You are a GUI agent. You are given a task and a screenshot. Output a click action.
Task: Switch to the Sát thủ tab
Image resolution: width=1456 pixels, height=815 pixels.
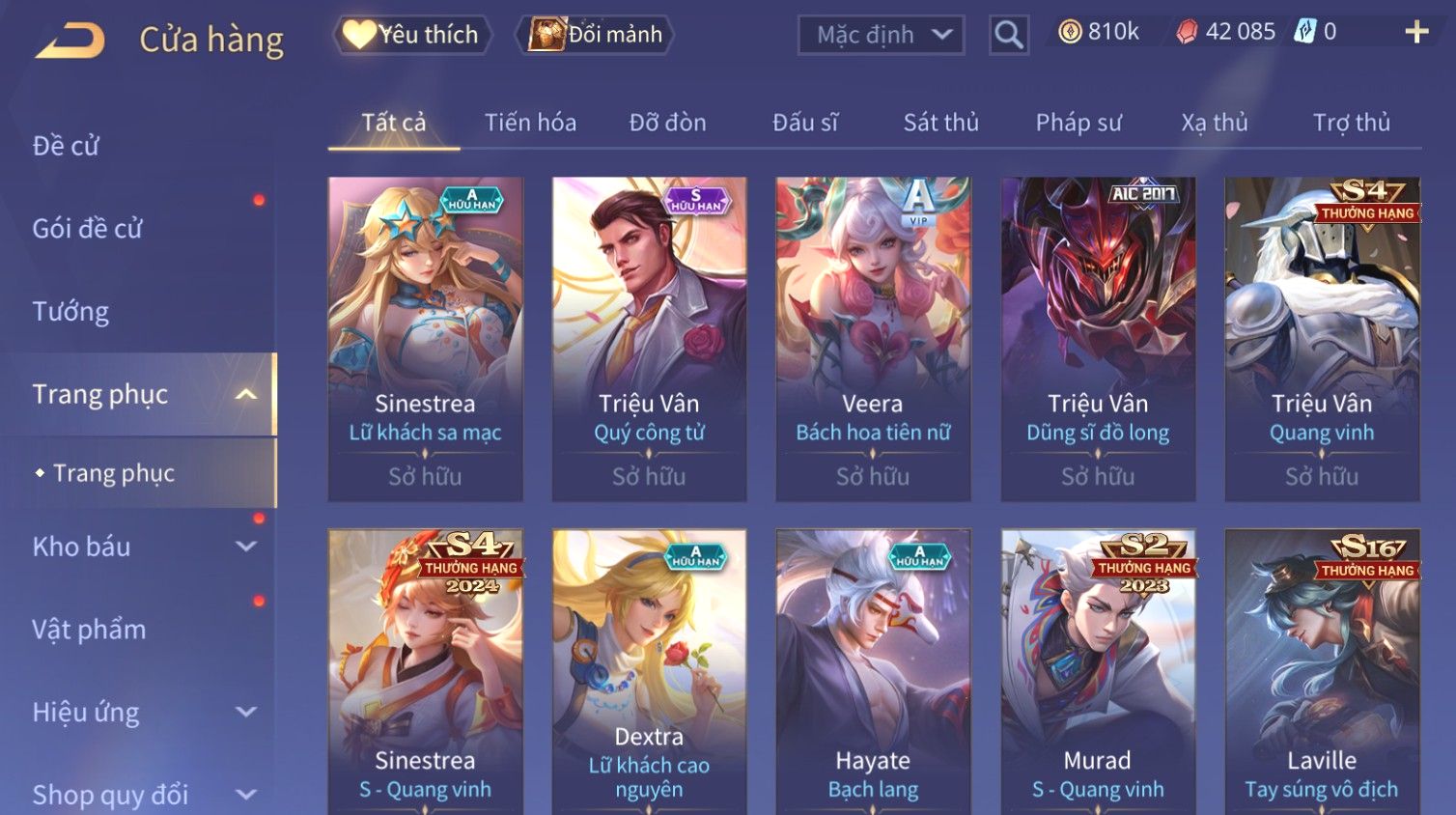(941, 123)
